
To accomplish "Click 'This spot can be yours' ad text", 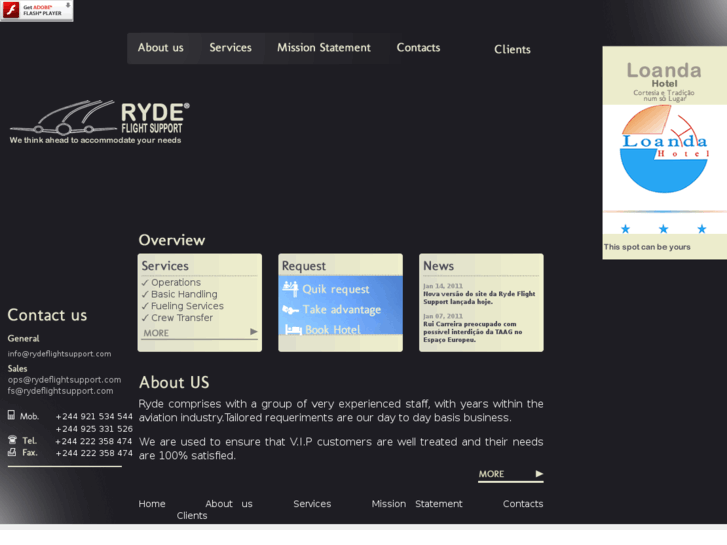I will [x=647, y=247].
